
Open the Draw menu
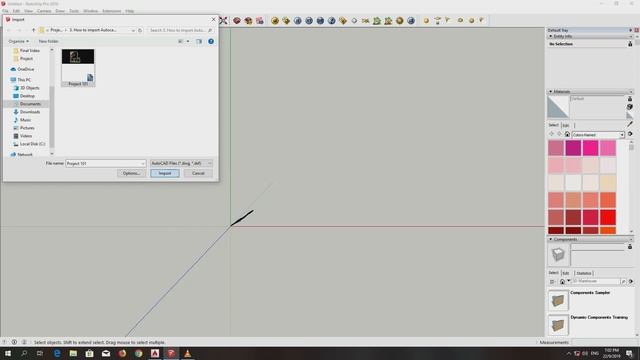(60, 11)
